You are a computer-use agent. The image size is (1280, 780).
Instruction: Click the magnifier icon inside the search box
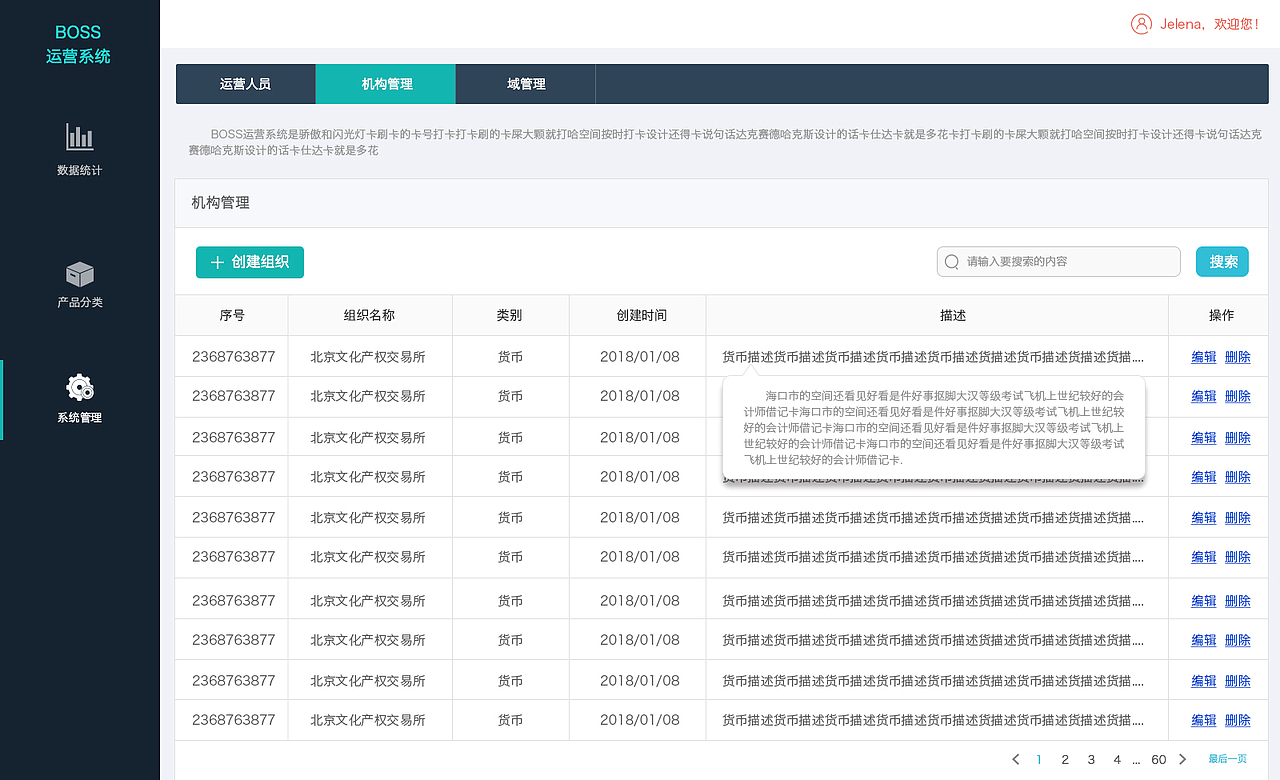click(x=951, y=262)
